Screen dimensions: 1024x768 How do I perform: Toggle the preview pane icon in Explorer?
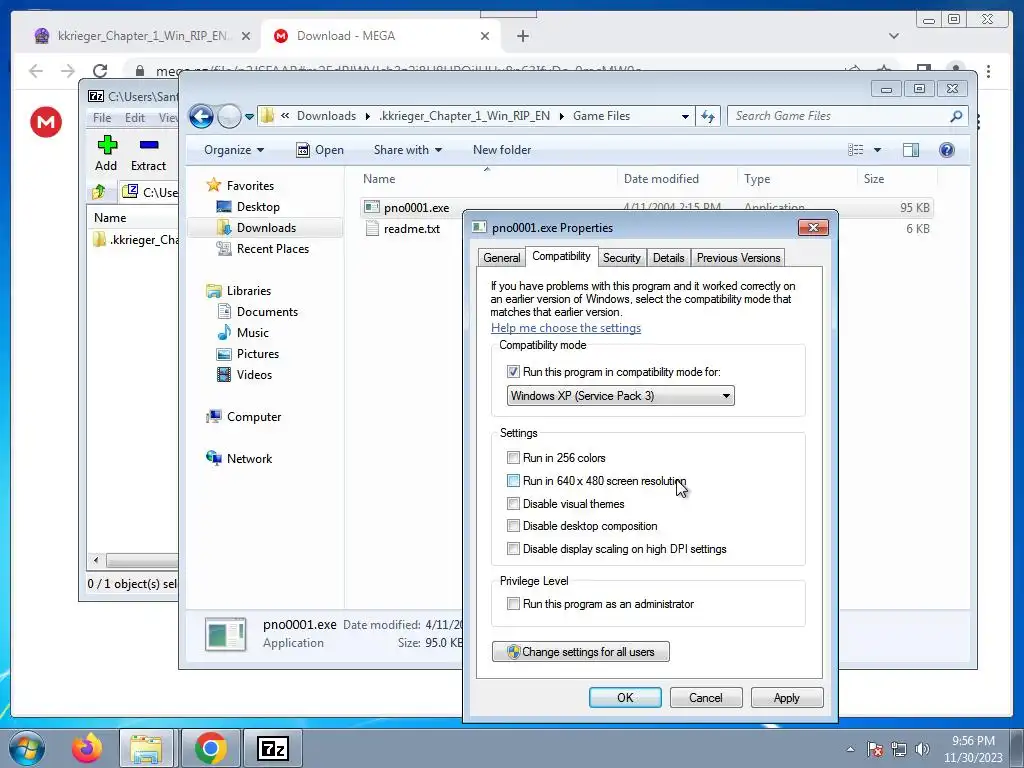[x=911, y=150]
